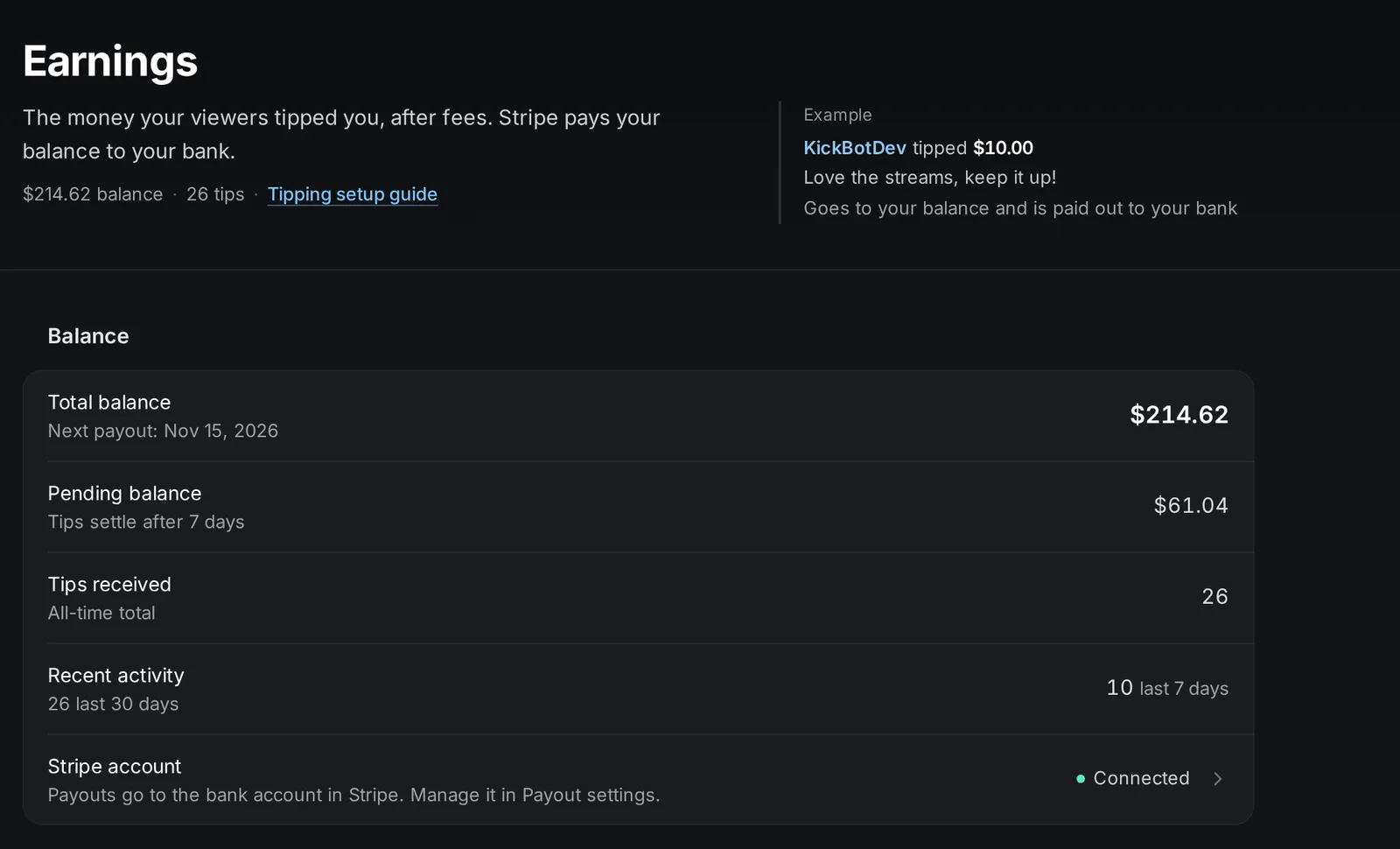1400x849 pixels.
Task: Click the "10 last 7 days" value
Action: (x=1167, y=688)
